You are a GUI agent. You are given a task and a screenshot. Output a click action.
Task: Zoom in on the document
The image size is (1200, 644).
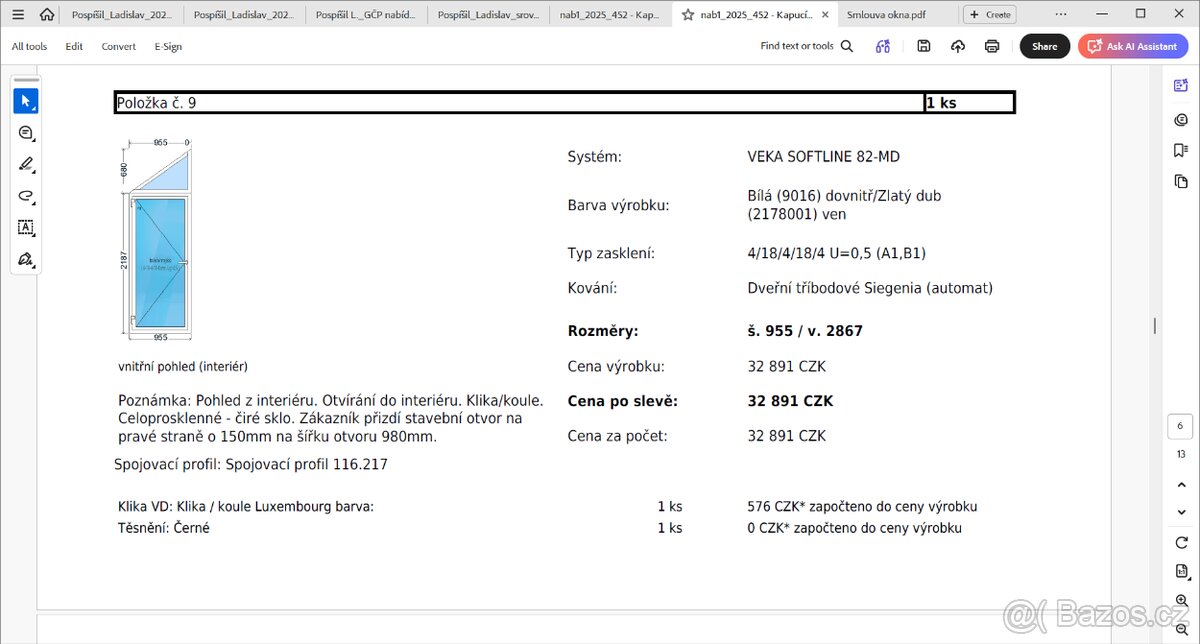click(1181, 599)
